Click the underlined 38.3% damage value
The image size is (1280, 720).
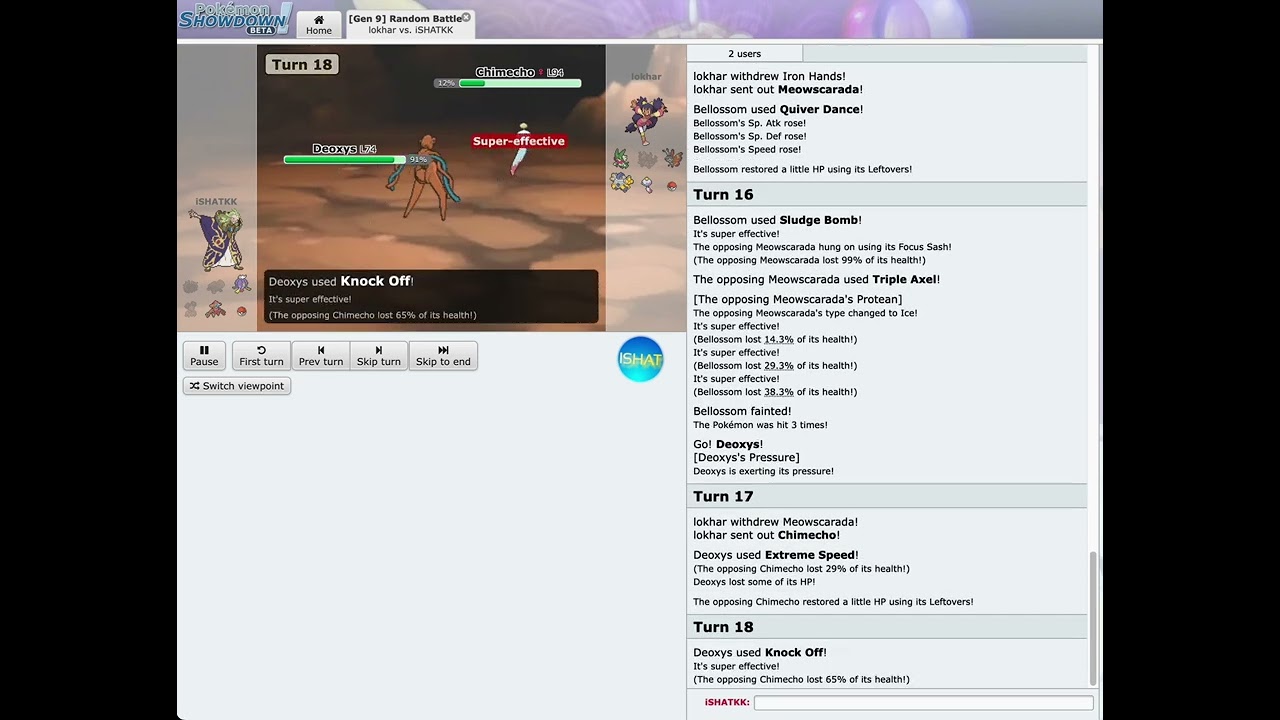[779, 392]
